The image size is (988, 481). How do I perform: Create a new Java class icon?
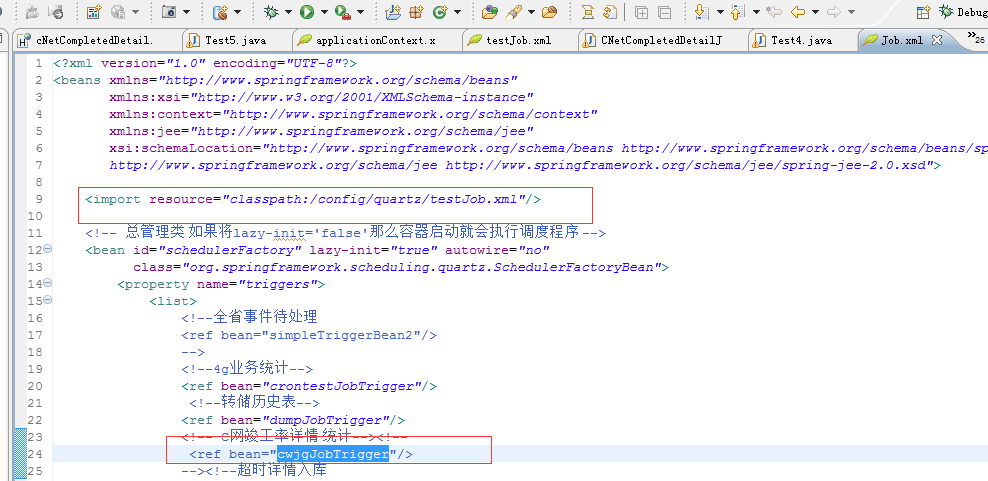440,11
